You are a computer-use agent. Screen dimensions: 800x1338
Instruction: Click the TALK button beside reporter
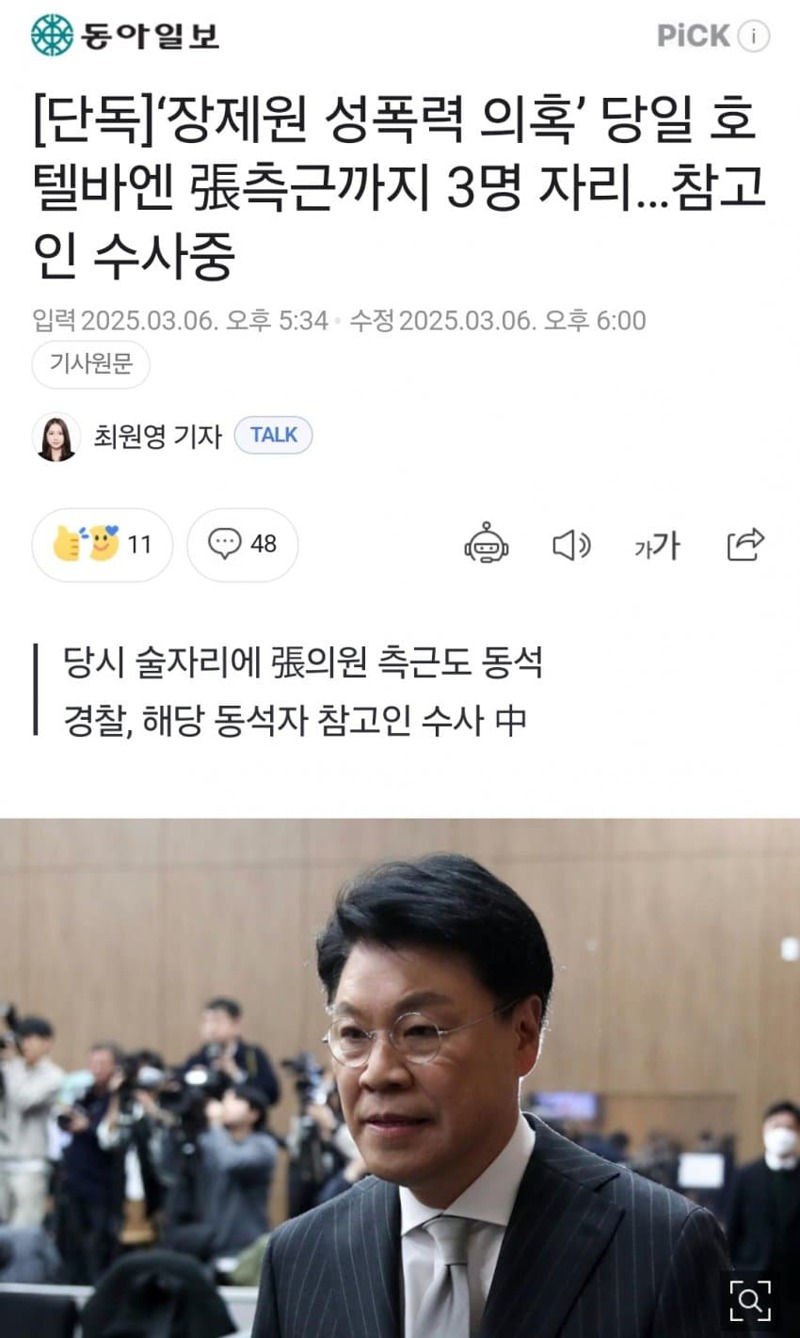tap(273, 435)
